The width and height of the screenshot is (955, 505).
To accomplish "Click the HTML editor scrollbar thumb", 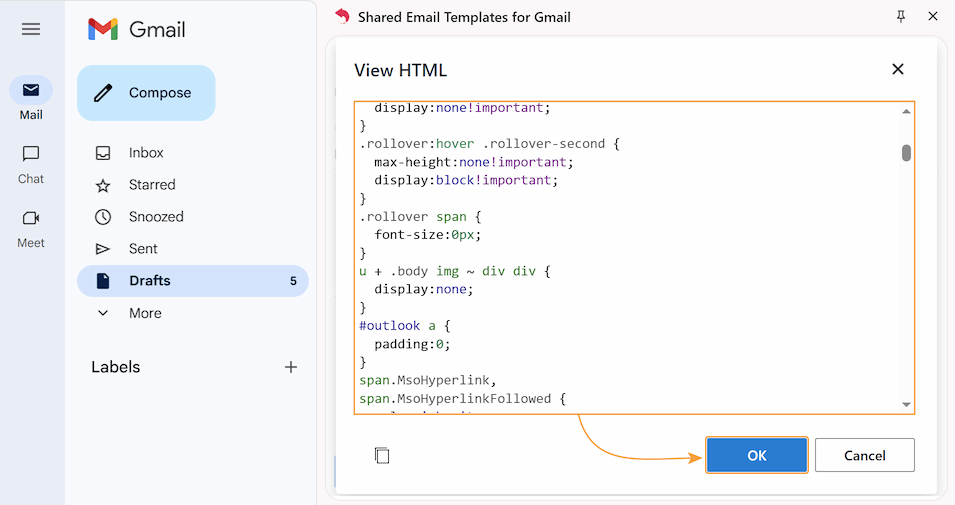I will (906, 153).
